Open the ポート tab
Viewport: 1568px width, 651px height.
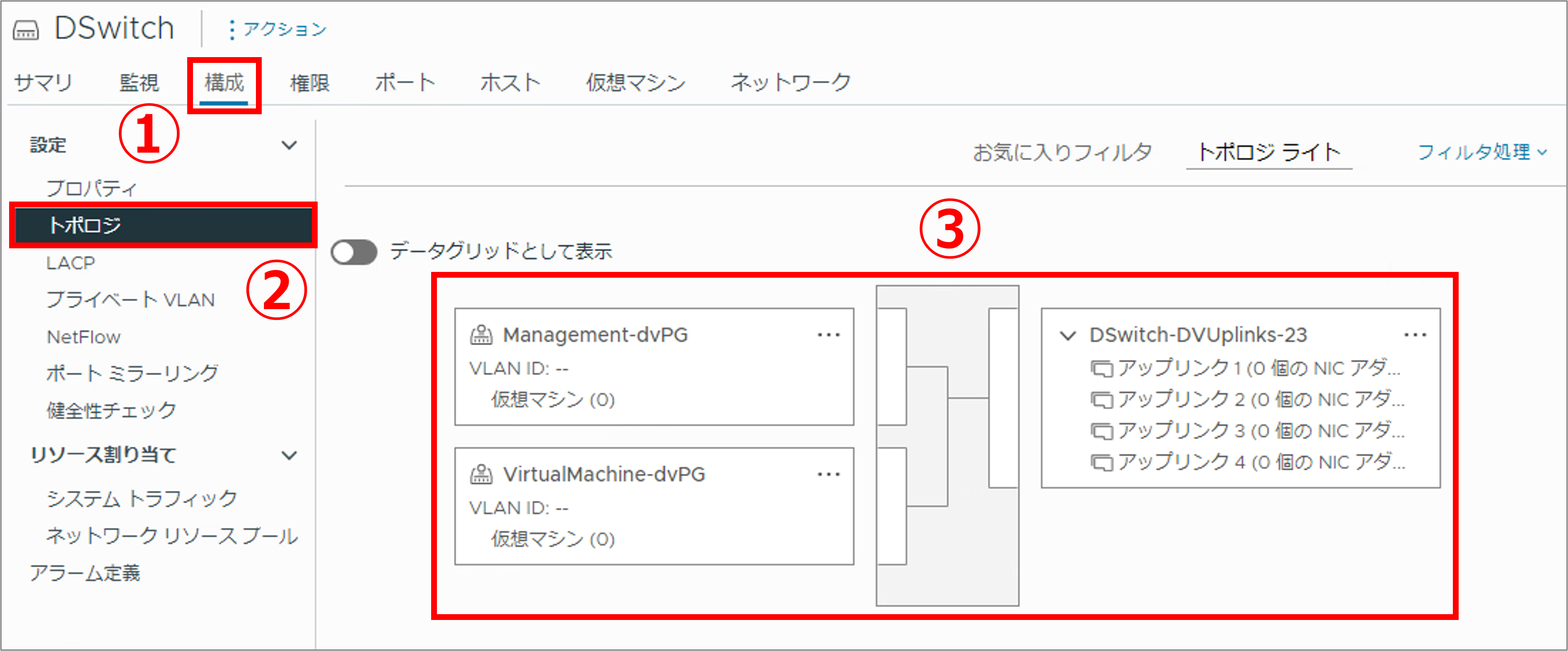click(x=405, y=83)
